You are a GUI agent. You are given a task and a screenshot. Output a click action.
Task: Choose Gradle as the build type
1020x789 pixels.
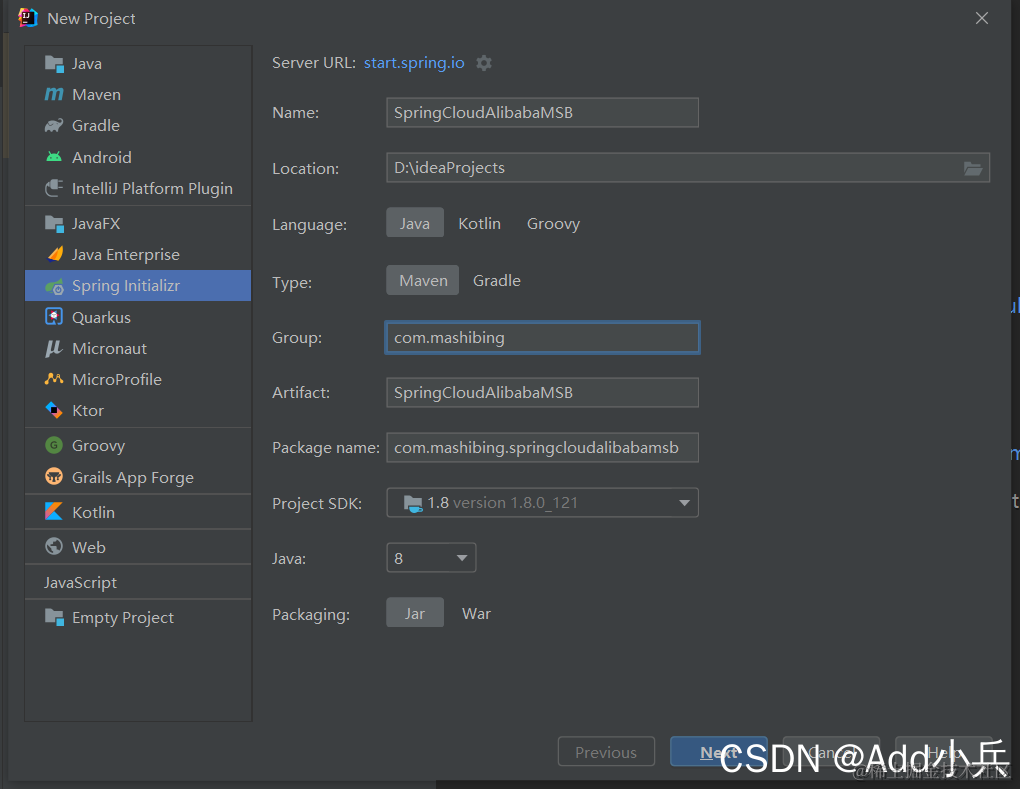pos(497,280)
